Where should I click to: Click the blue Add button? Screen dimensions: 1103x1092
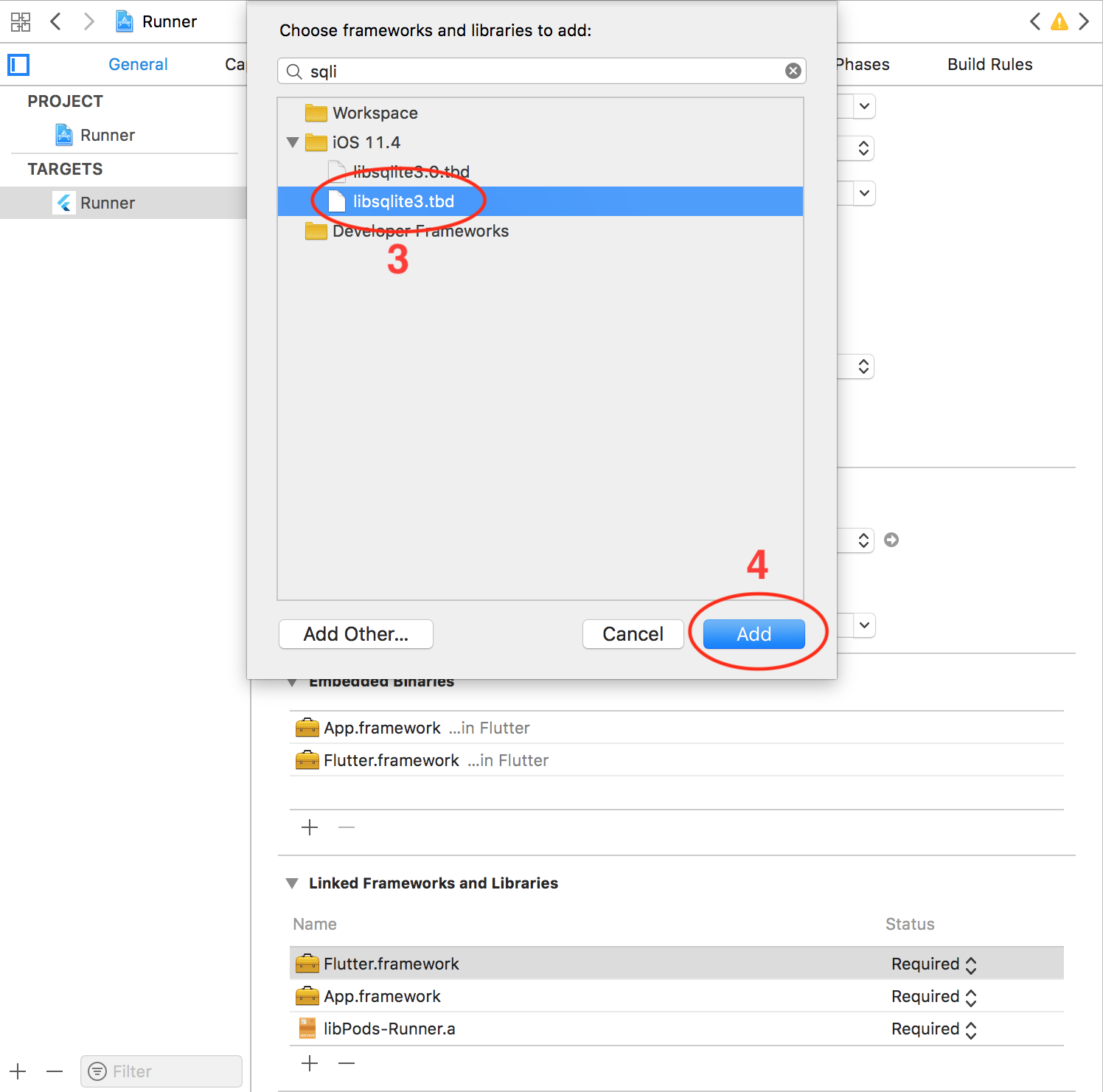coord(754,634)
